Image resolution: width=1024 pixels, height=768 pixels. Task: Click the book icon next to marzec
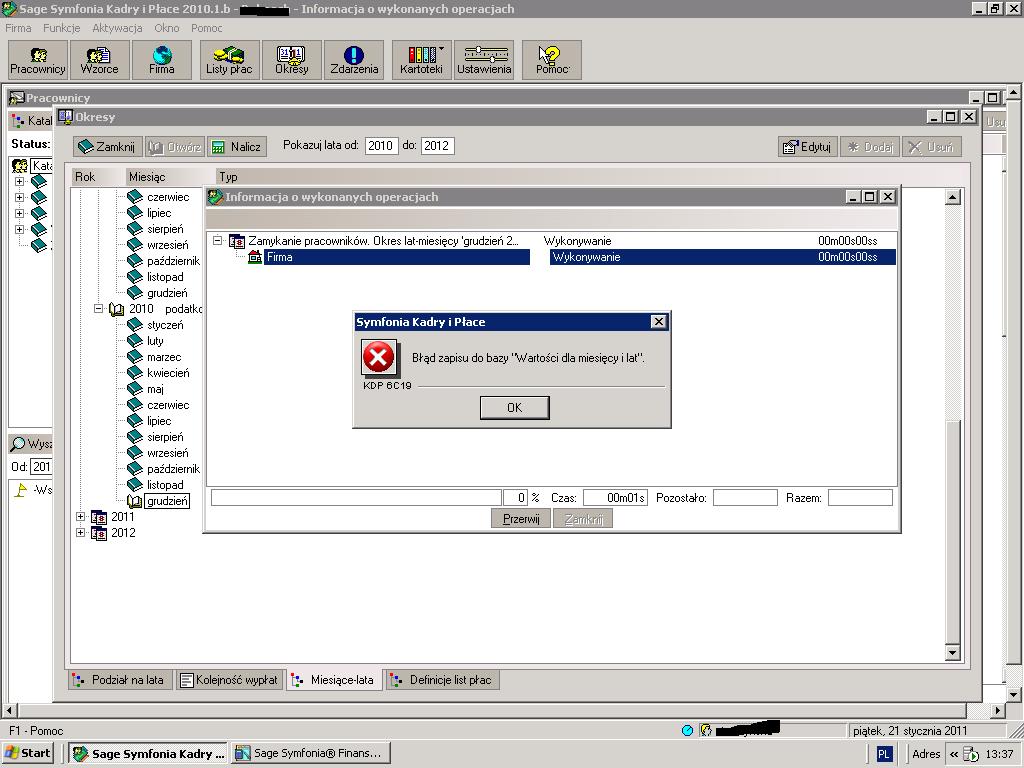click(135, 357)
